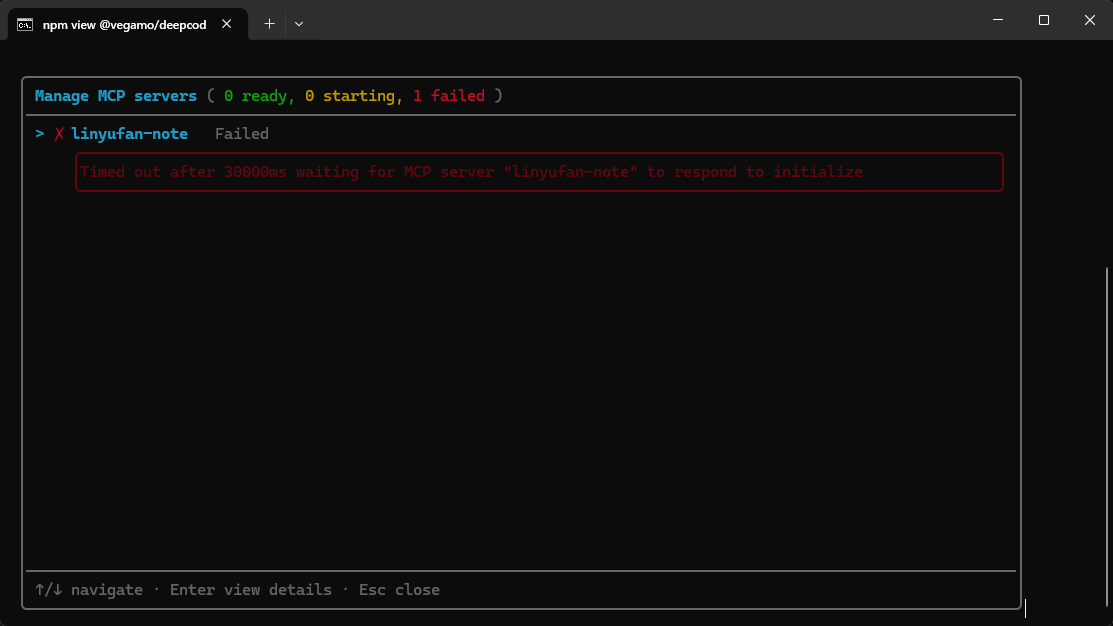Viewport: 1113px width, 626px height.
Task: Click the 0 ready counter
Action: 255,96
